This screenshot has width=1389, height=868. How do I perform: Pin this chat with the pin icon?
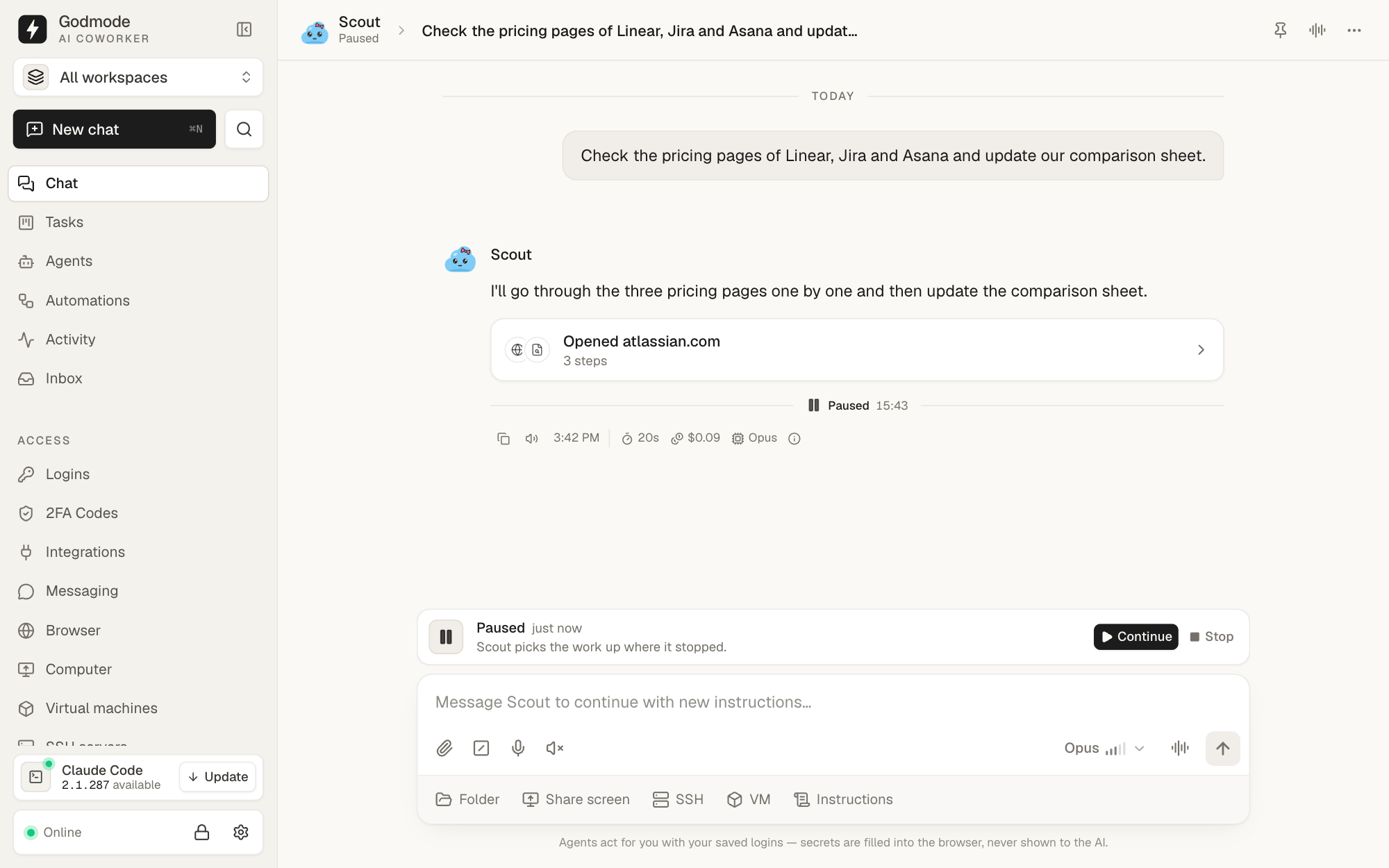(1280, 30)
